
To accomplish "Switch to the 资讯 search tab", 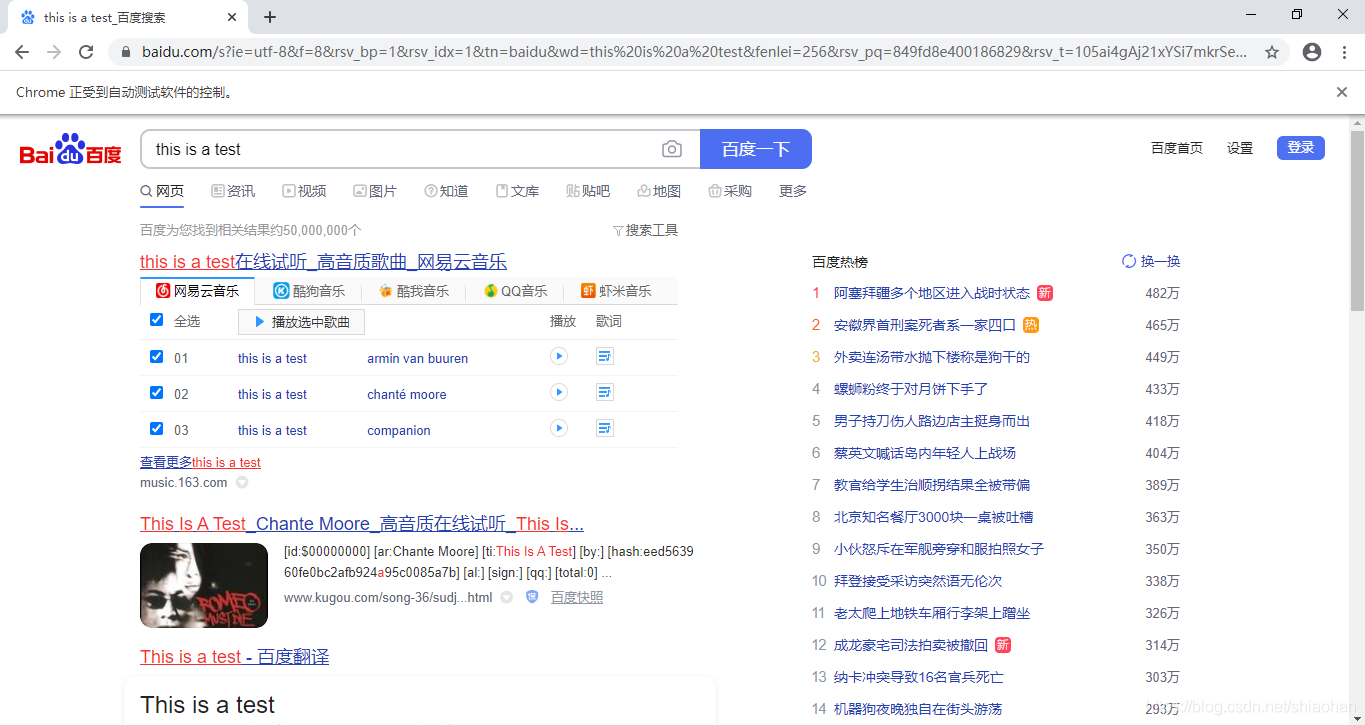I will [x=233, y=191].
